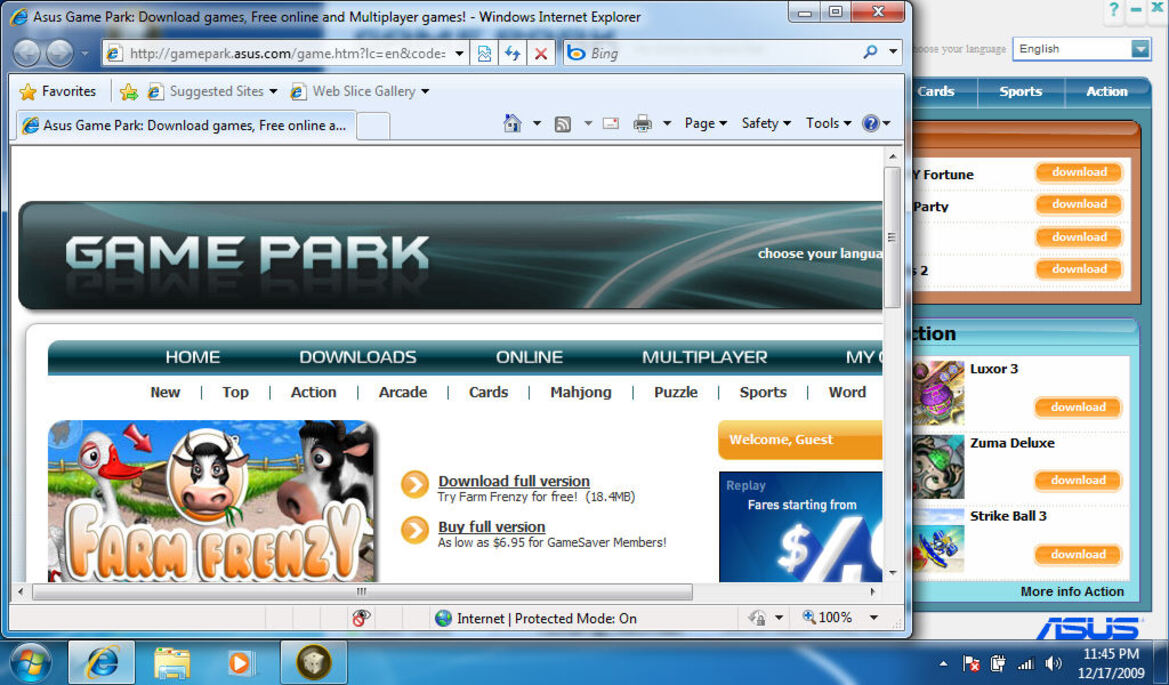The width and height of the screenshot is (1169, 685).
Task: Click the scroll down arrow of page
Action: (x=892, y=573)
